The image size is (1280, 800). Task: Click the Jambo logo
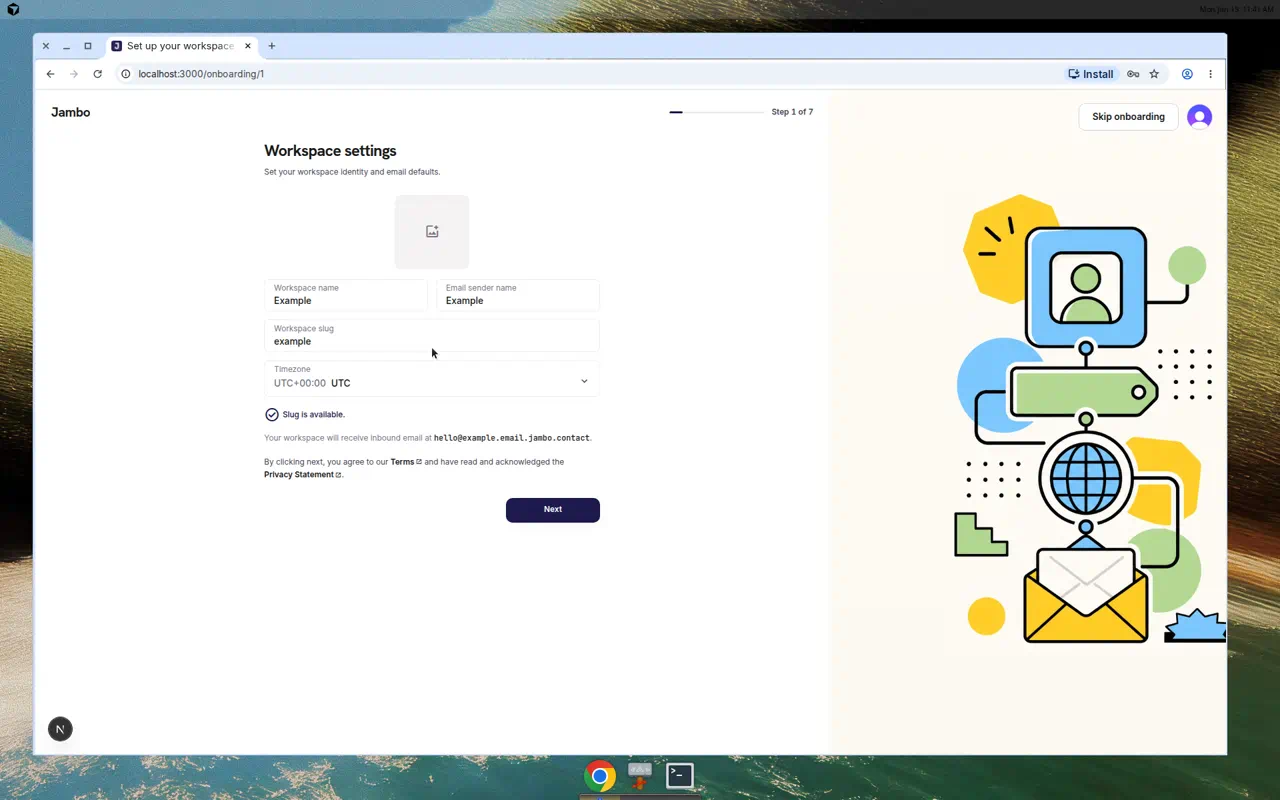tap(71, 113)
